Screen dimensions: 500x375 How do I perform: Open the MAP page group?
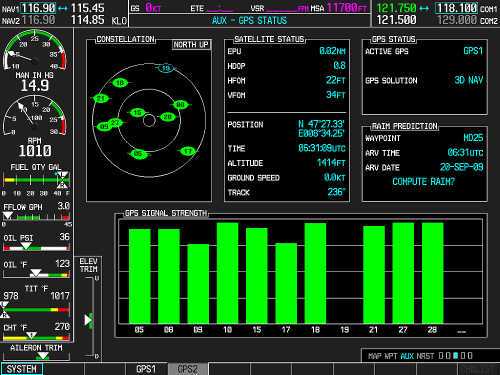coord(376,356)
